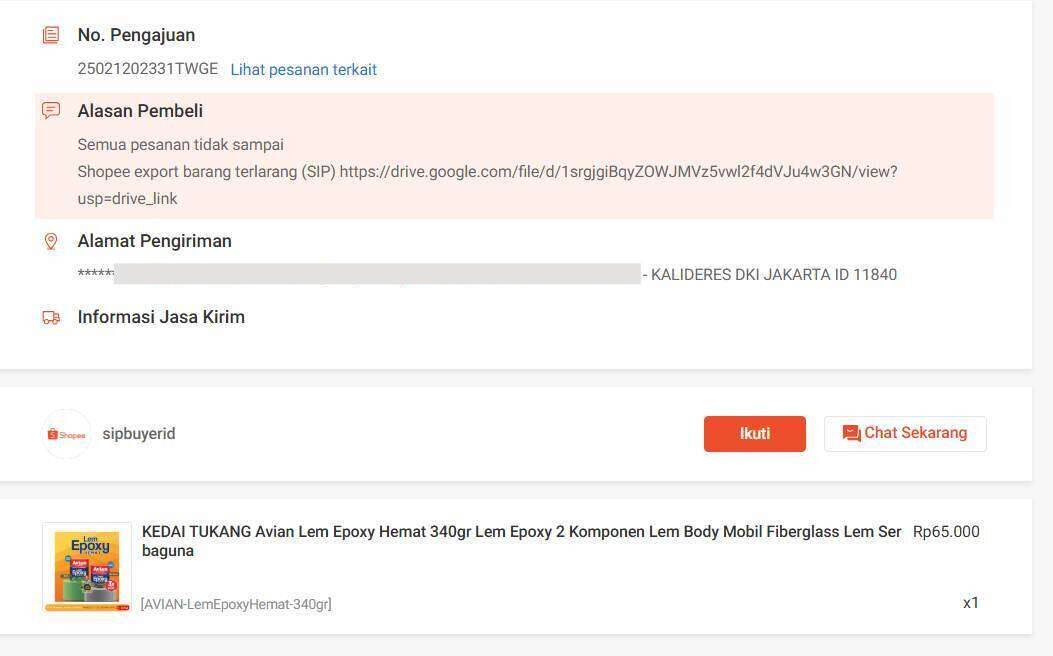This screenshot has width=1053, height=656.
Task: Click the sipbuyerid shop name
Action: click(x=139, y=434)
